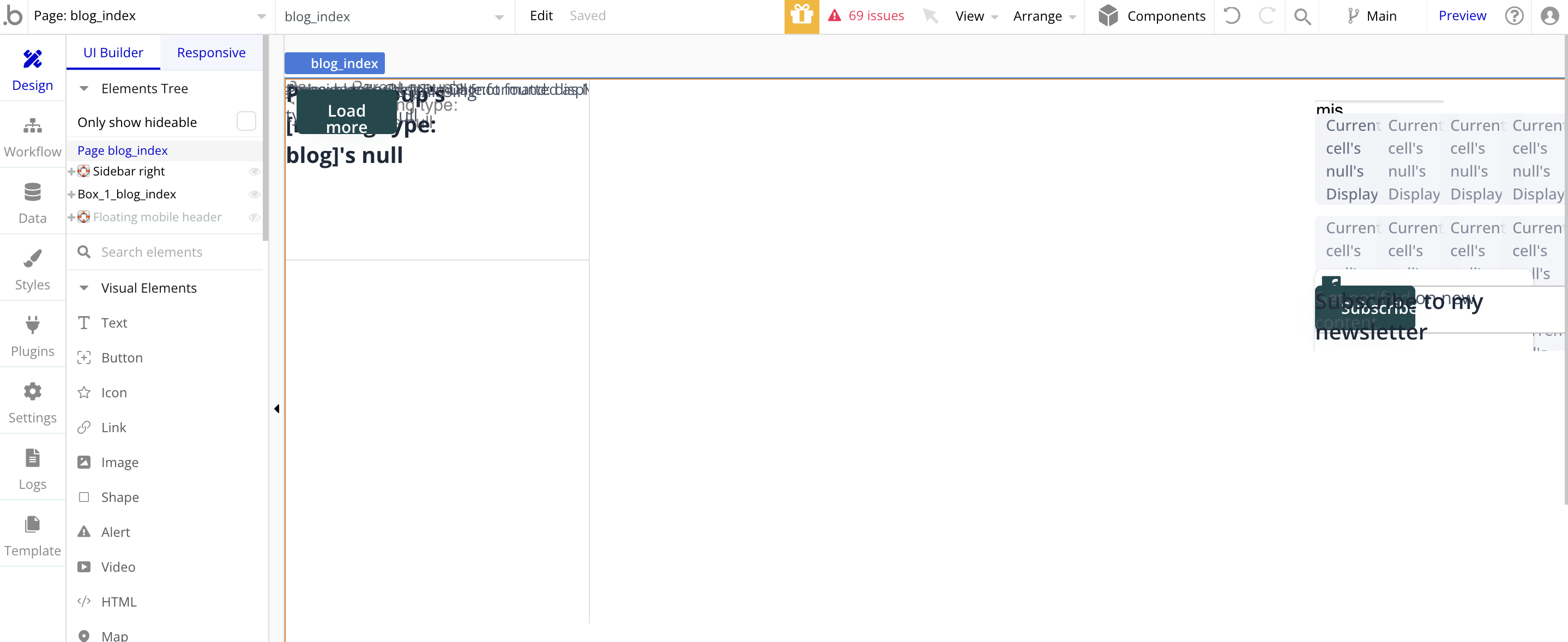1568x642 pixels.
Task: Toggle visibility of Floating mobile header
Action: click(254, 217)
